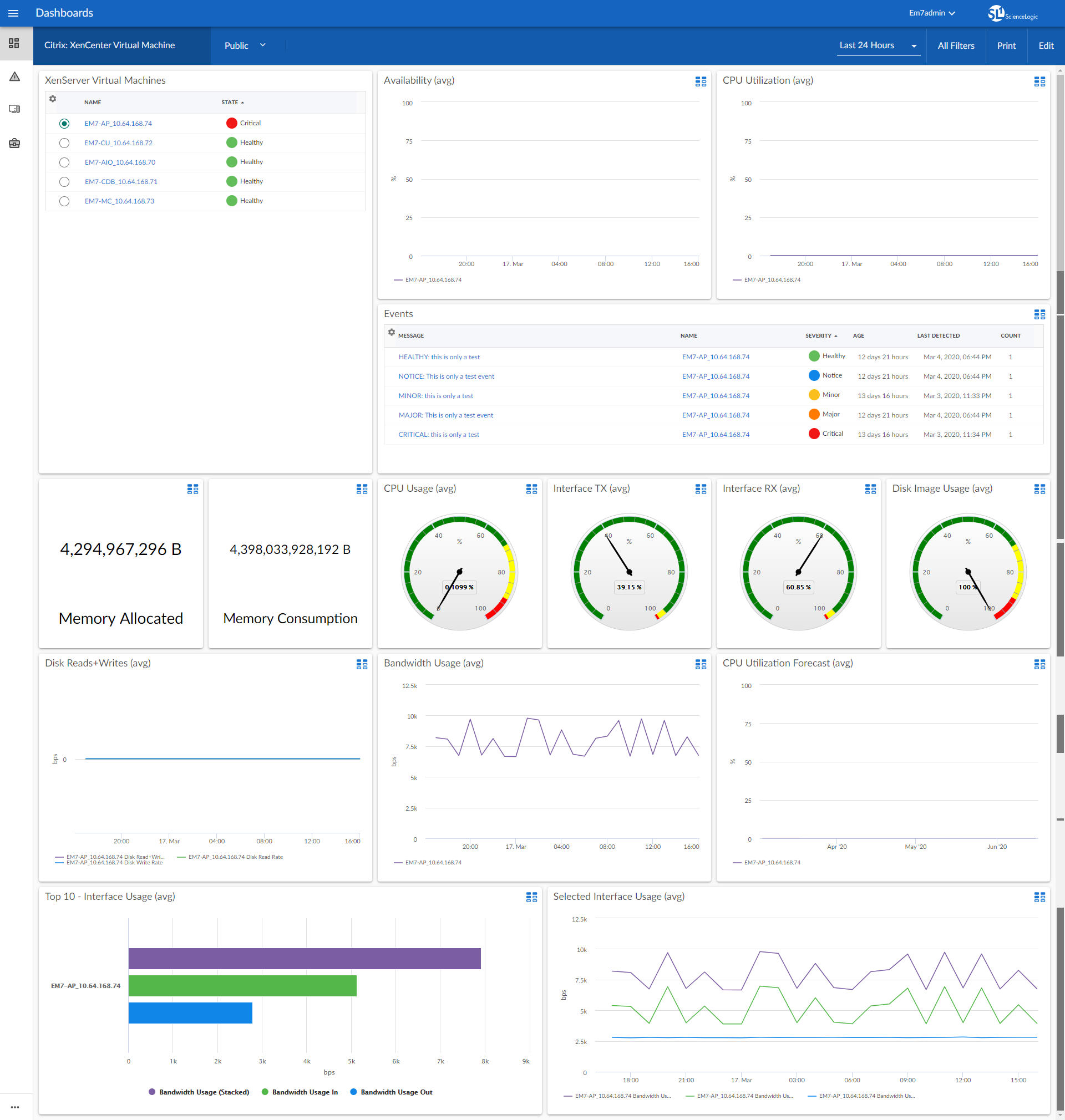
Task: Select radio button for EM7-CDB_10.64.168.71
Action: [x=64, y=181]
